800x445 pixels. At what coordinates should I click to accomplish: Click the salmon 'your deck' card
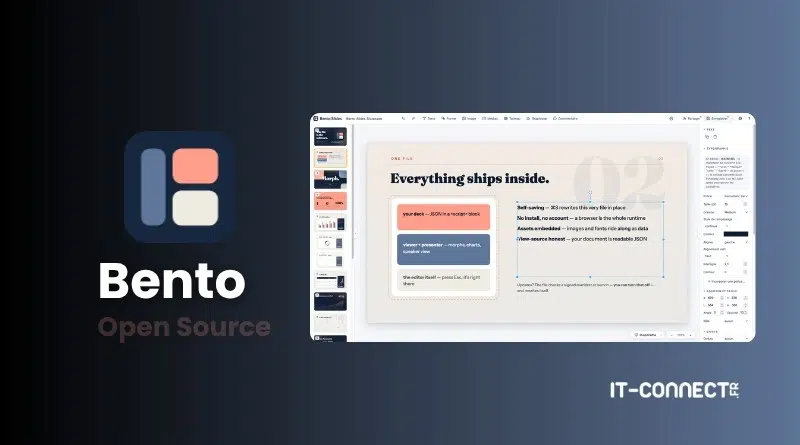point(443,217)
